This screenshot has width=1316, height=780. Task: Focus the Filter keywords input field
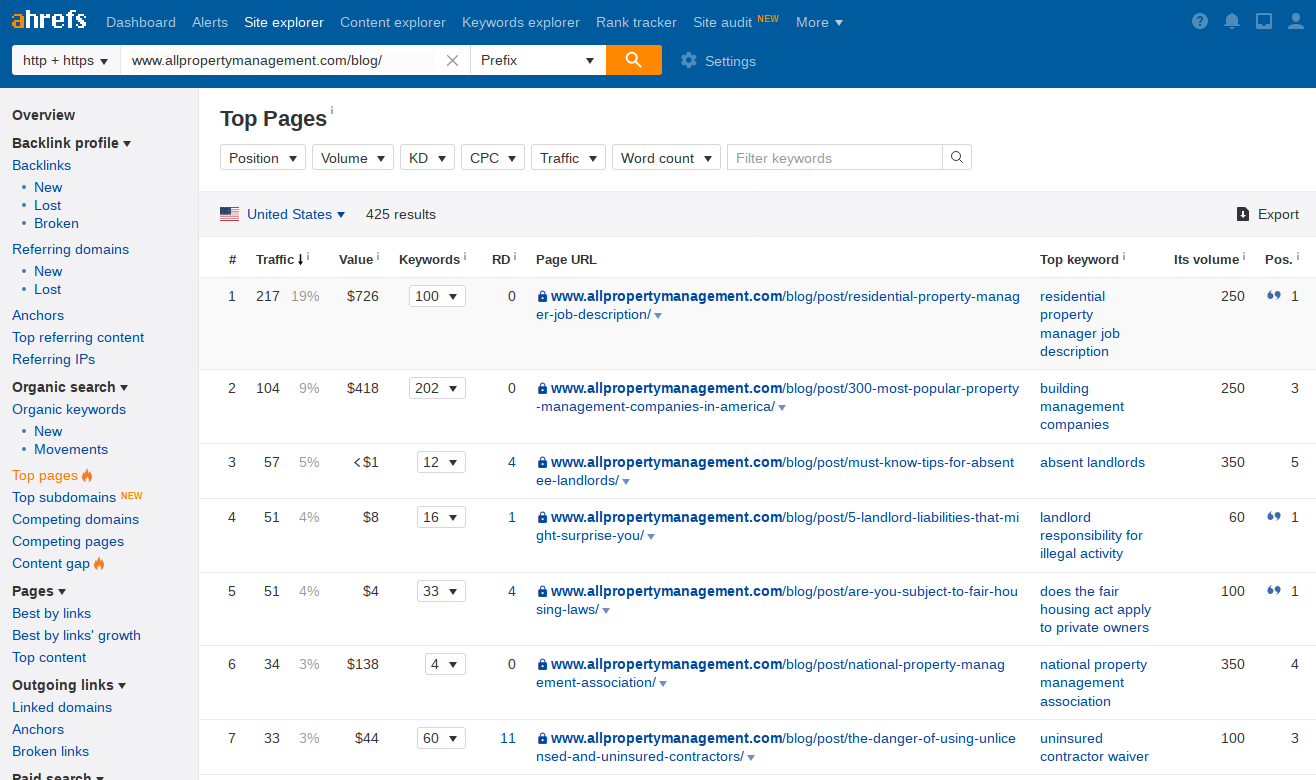[834, 158]
